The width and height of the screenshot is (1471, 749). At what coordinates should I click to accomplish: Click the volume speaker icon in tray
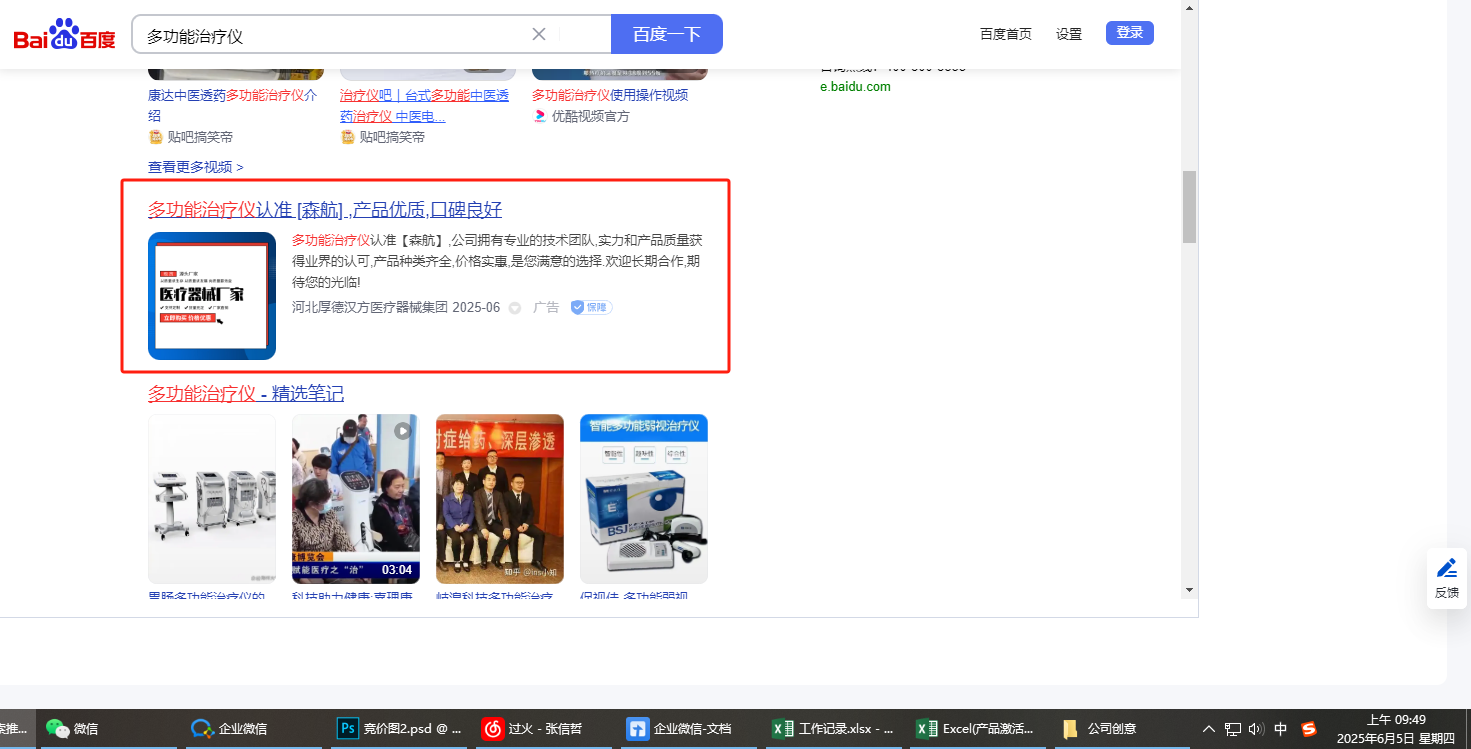1257,729
